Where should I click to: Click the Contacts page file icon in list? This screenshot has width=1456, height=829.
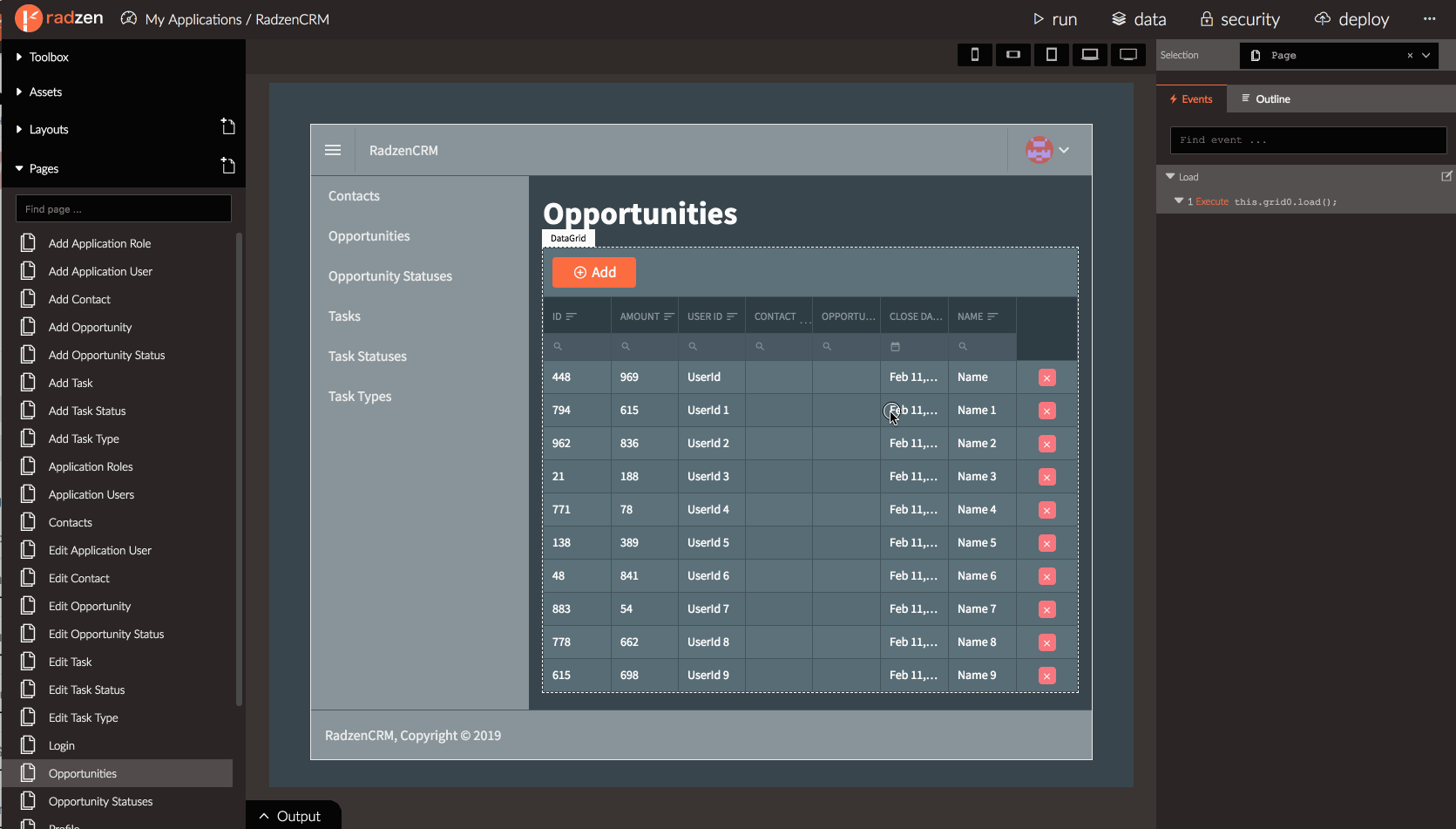pyautogui.click(x=28, y=521)
